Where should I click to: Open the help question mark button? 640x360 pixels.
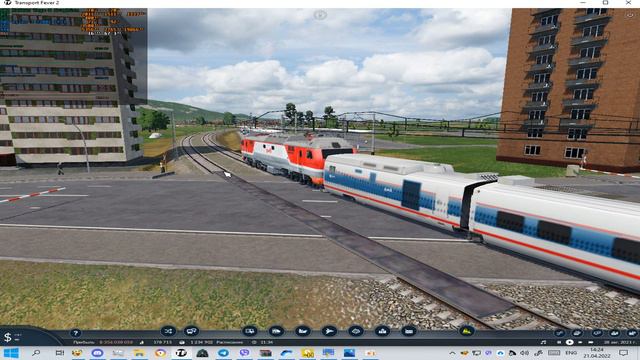[75, 333]
